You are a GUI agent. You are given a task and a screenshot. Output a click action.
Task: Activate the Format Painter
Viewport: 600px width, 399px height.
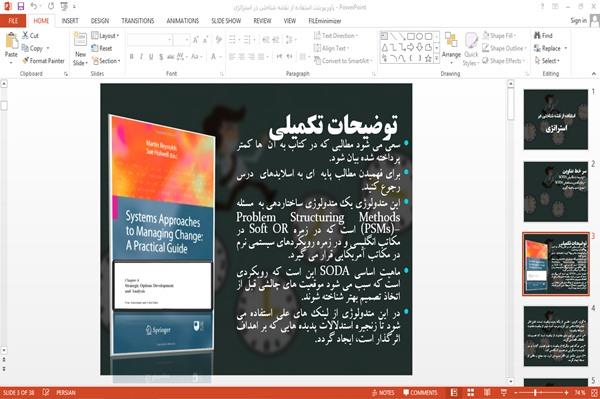(x=43, y=61)
